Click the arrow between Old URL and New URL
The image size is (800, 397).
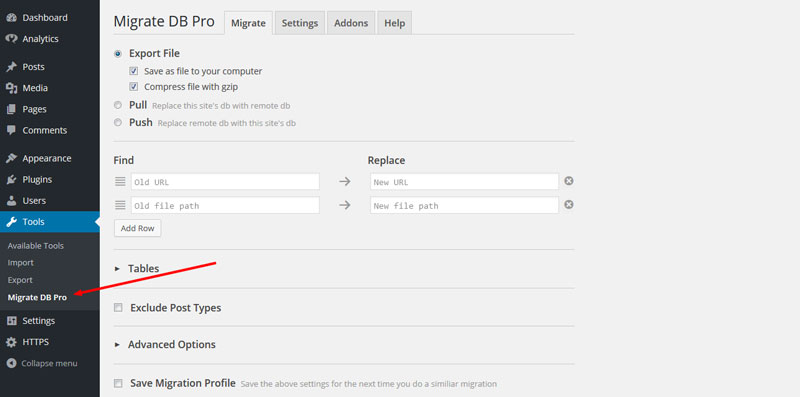point(345,182)
